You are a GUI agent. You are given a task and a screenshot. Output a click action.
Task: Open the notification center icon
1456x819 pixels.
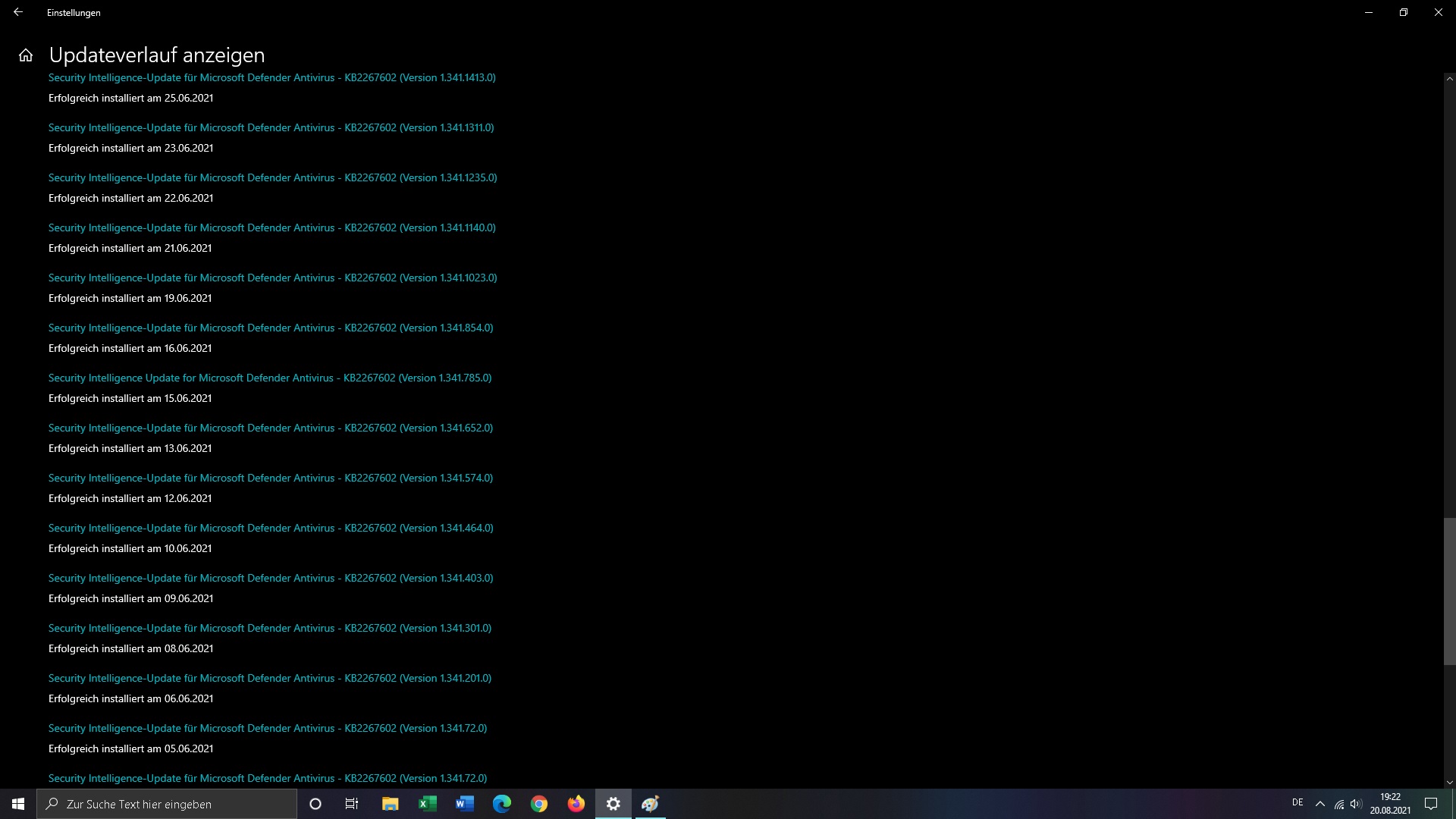1431,804
